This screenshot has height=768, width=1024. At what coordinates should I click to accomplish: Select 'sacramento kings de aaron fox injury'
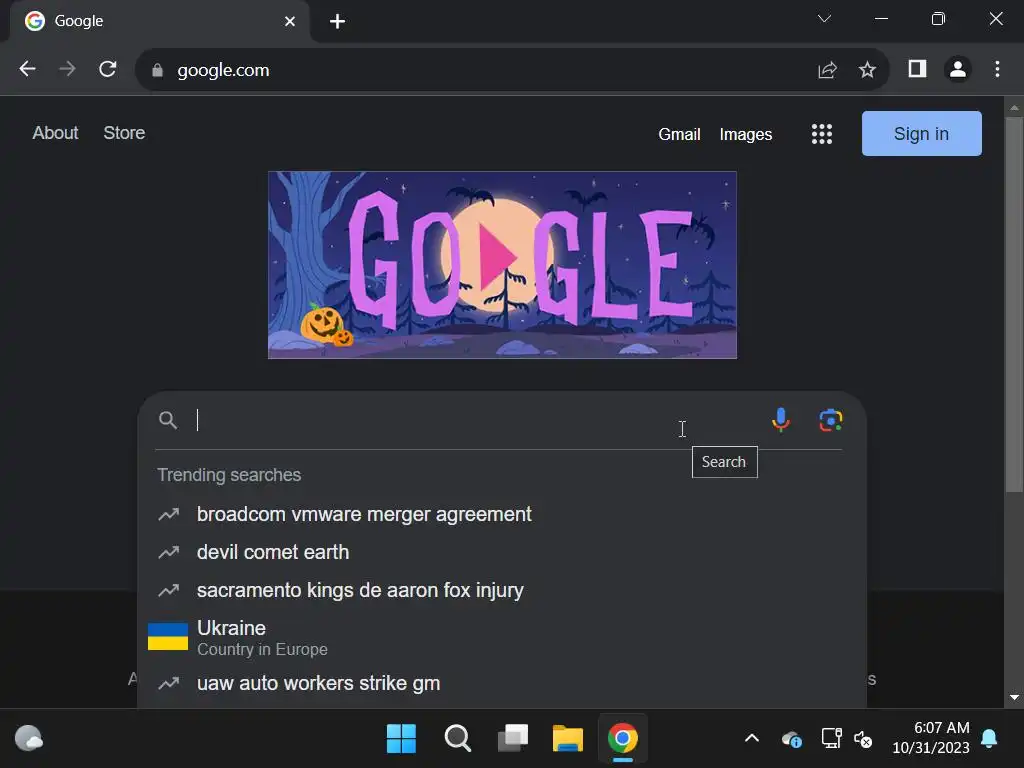[502, 590]
